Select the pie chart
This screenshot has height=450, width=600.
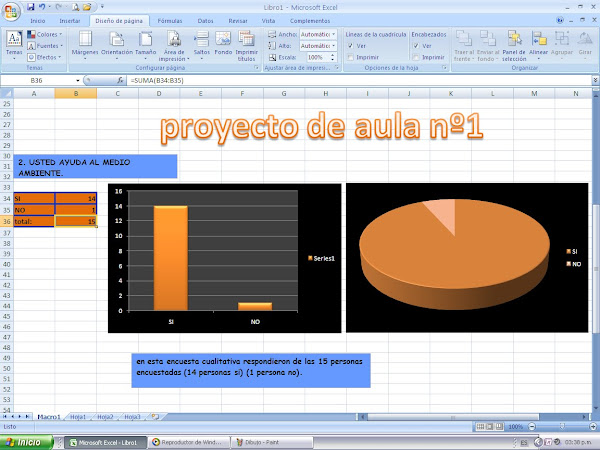click(x=467, y=258)
